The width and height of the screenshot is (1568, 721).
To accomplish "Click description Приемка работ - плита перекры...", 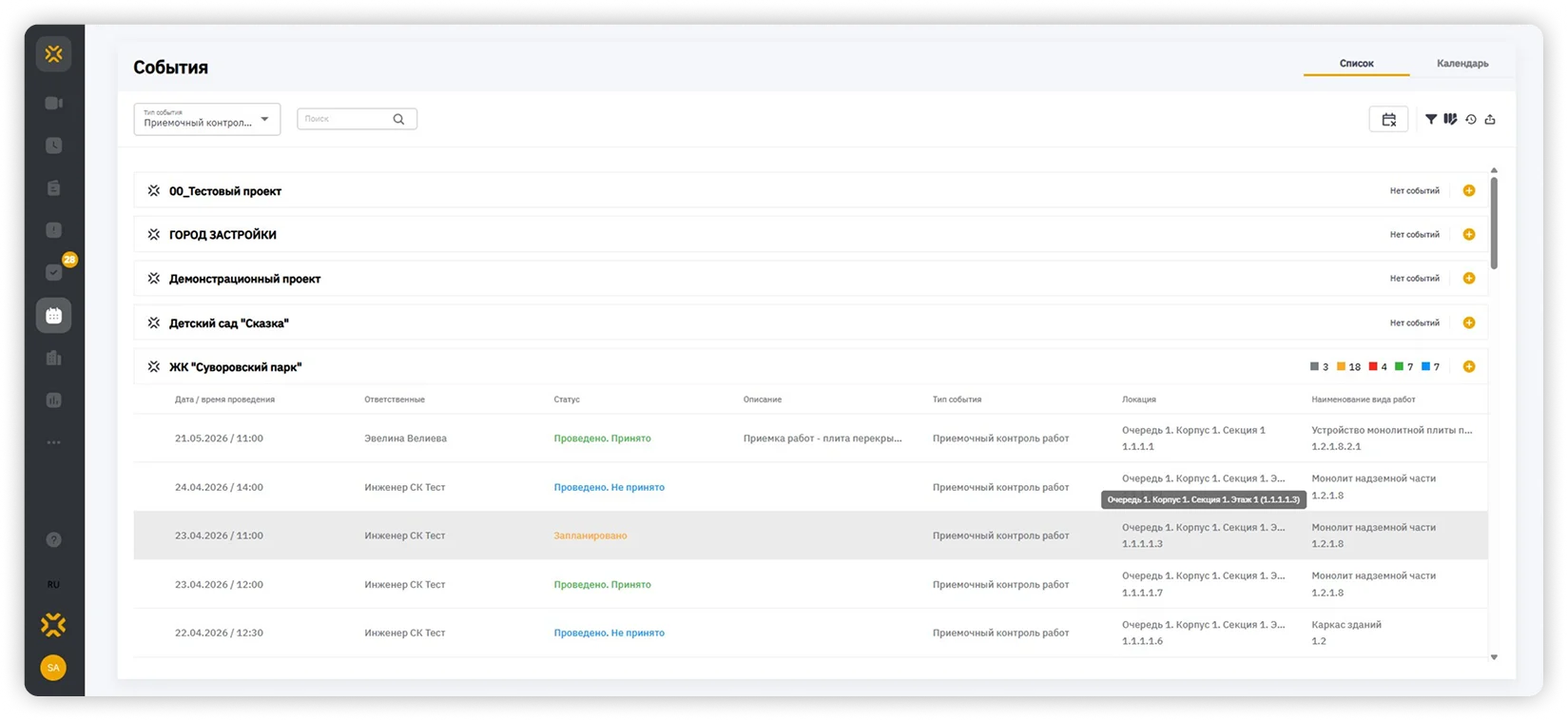I will (823, 438).
